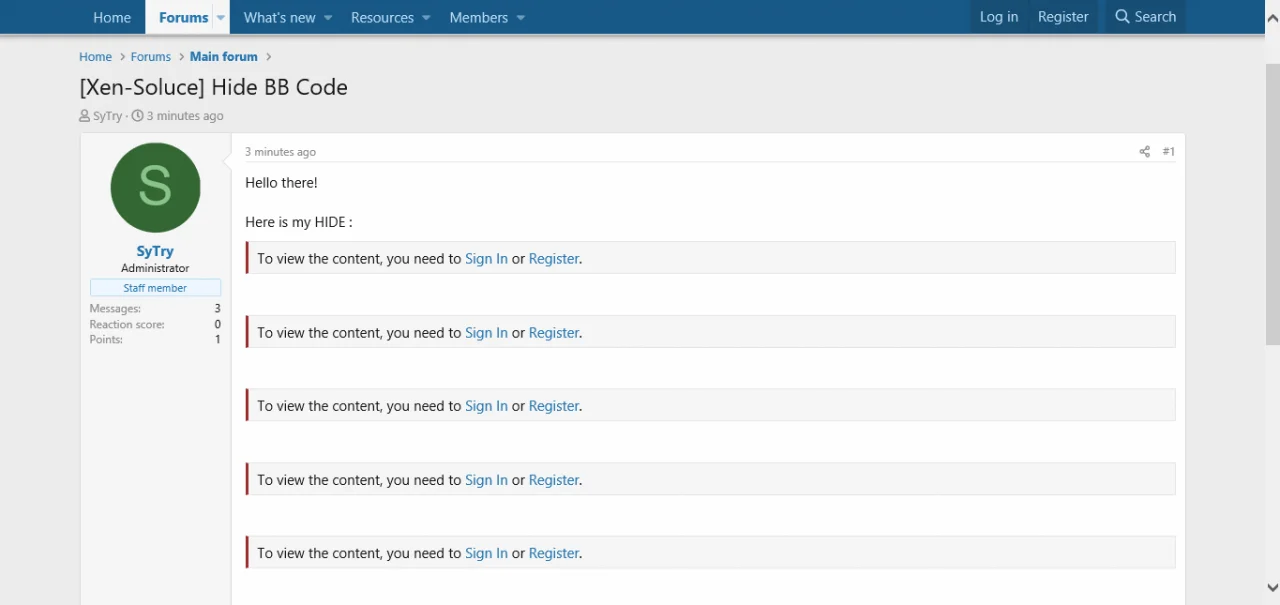Click the Register button in header
Screen dimensions: 1280x605
pos(1062,17)
